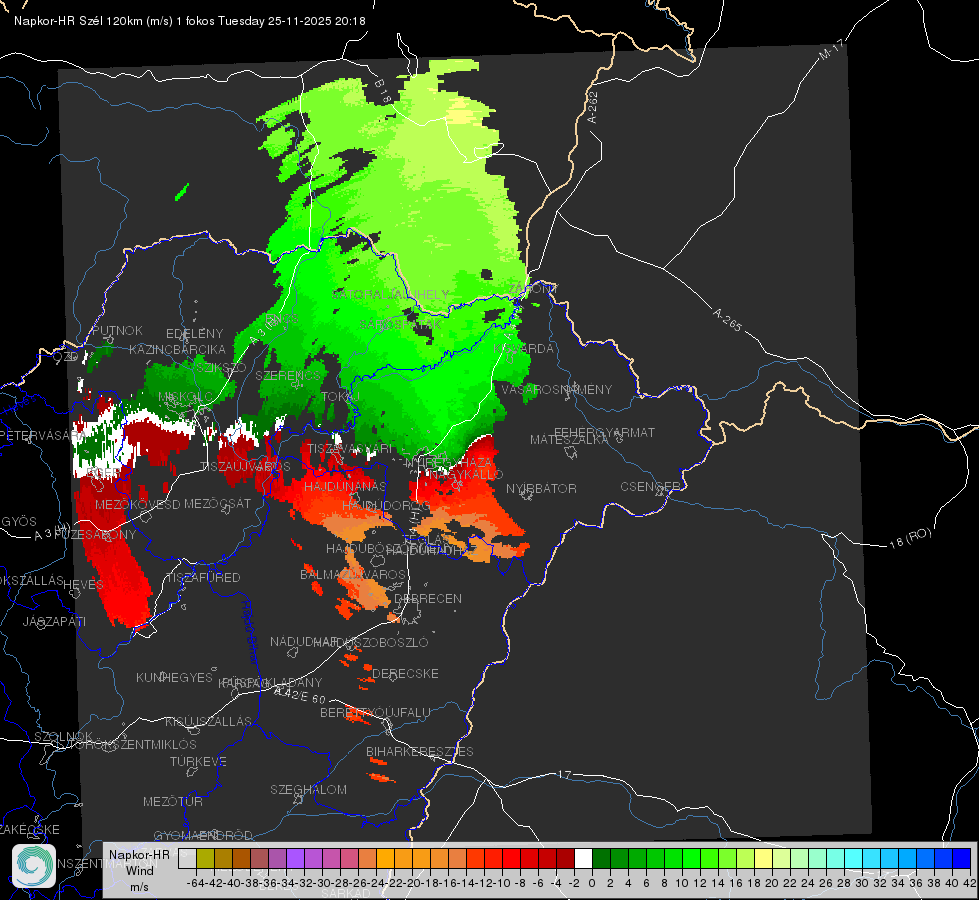Click the SZERENCS town label
This screenshot has height=900, width=979.
pyautogui.click(x=288, y=375)
